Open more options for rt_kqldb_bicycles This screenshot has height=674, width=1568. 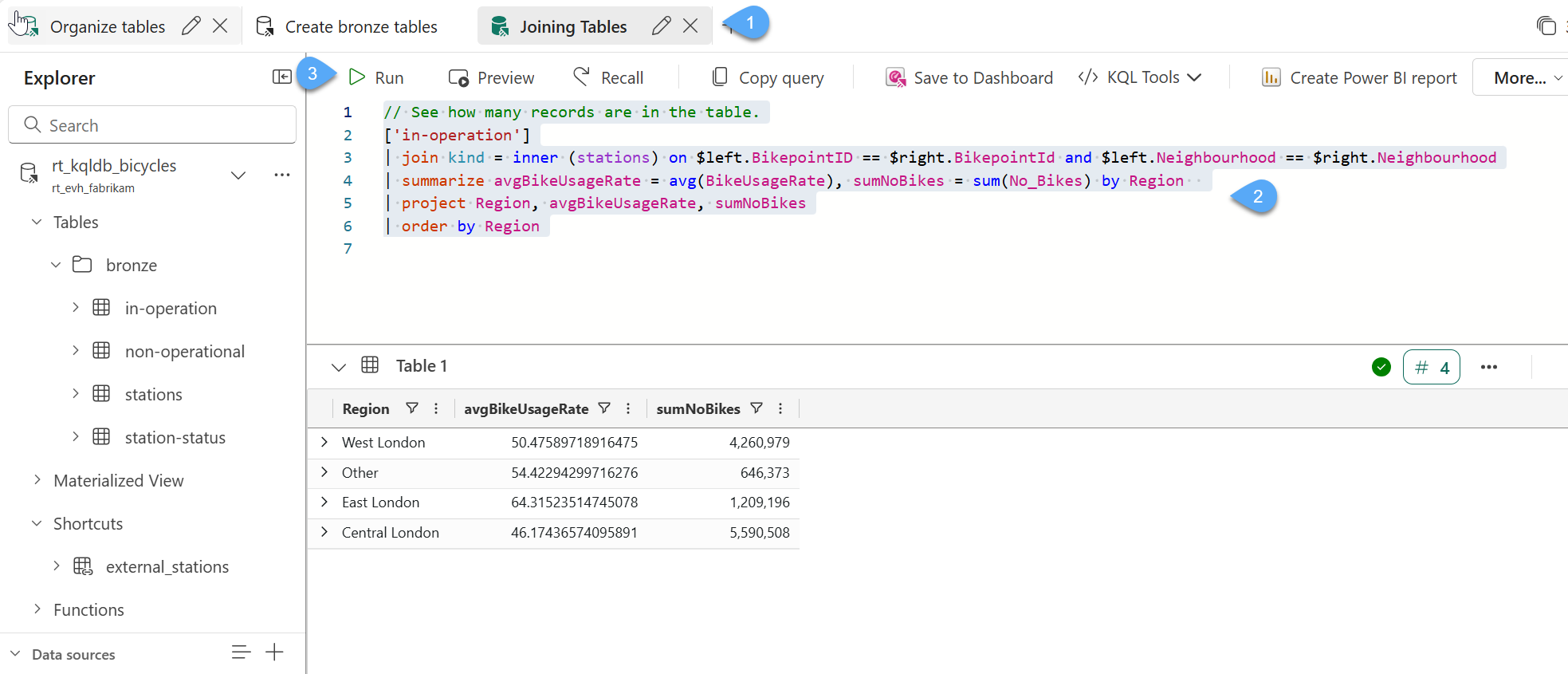coord(282,175)
